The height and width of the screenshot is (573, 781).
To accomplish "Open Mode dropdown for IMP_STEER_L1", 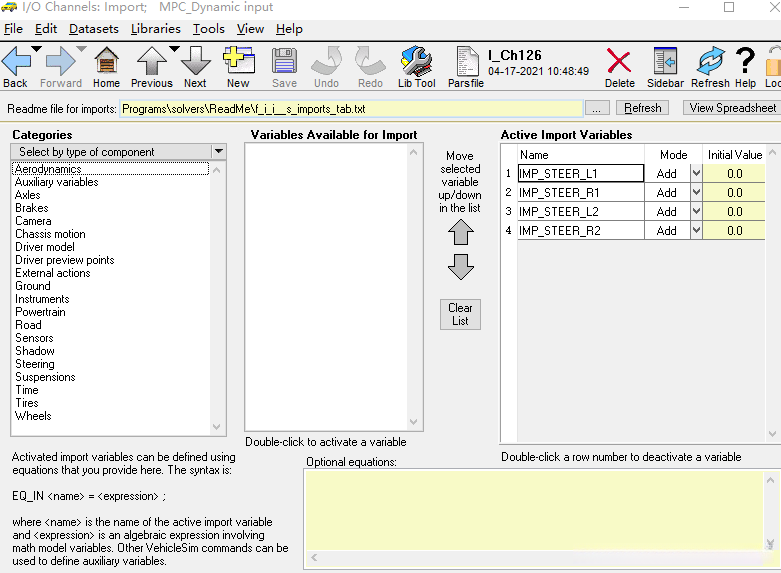I will coord(696,174).
